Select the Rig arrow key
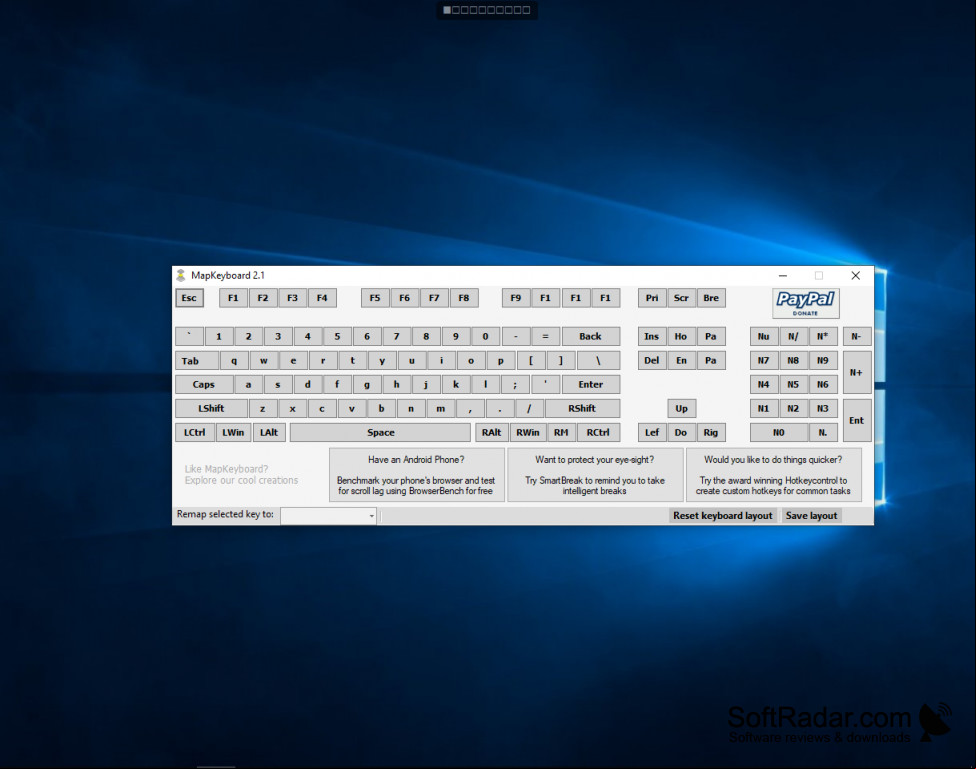The image size is (976, 769). [711, 432]
